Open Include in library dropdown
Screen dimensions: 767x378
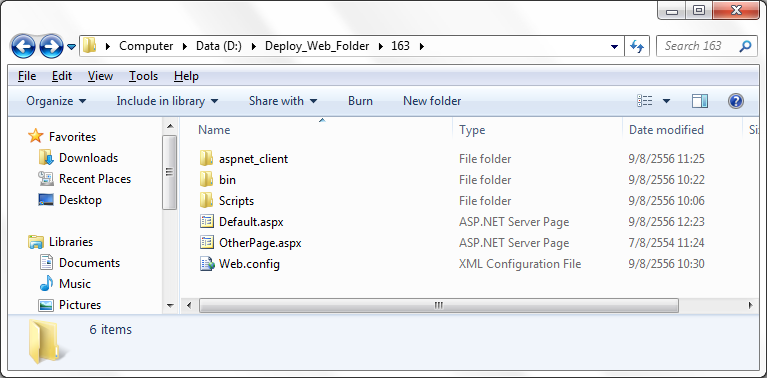[167, 101]
